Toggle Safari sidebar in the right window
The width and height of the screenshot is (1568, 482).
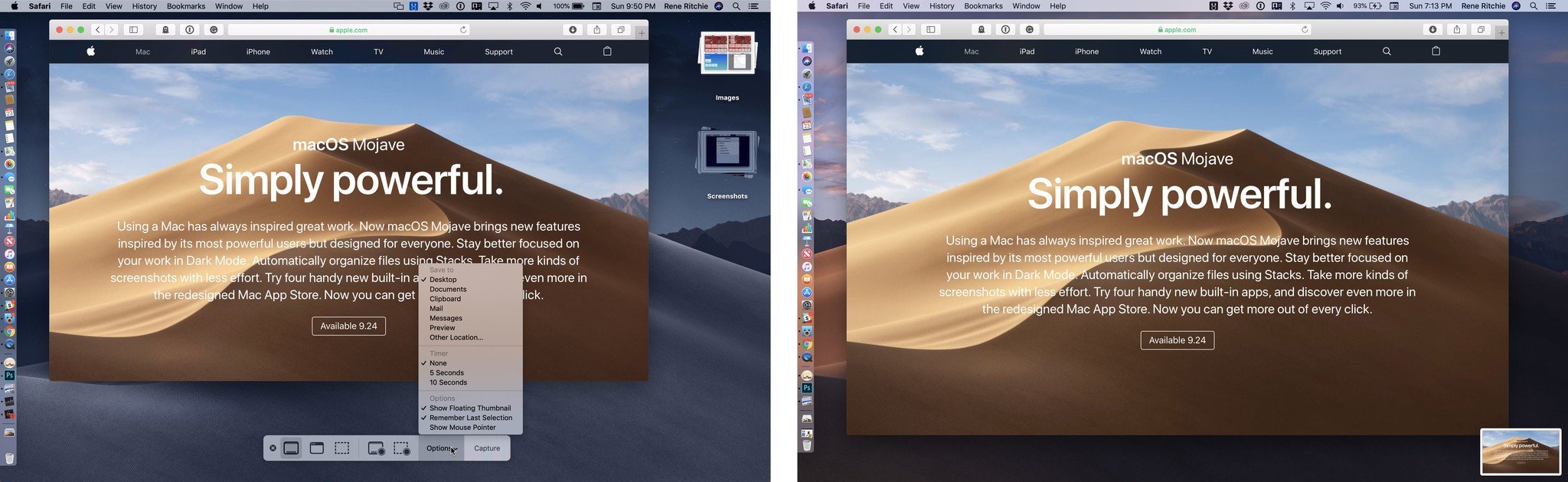point(930,30)
